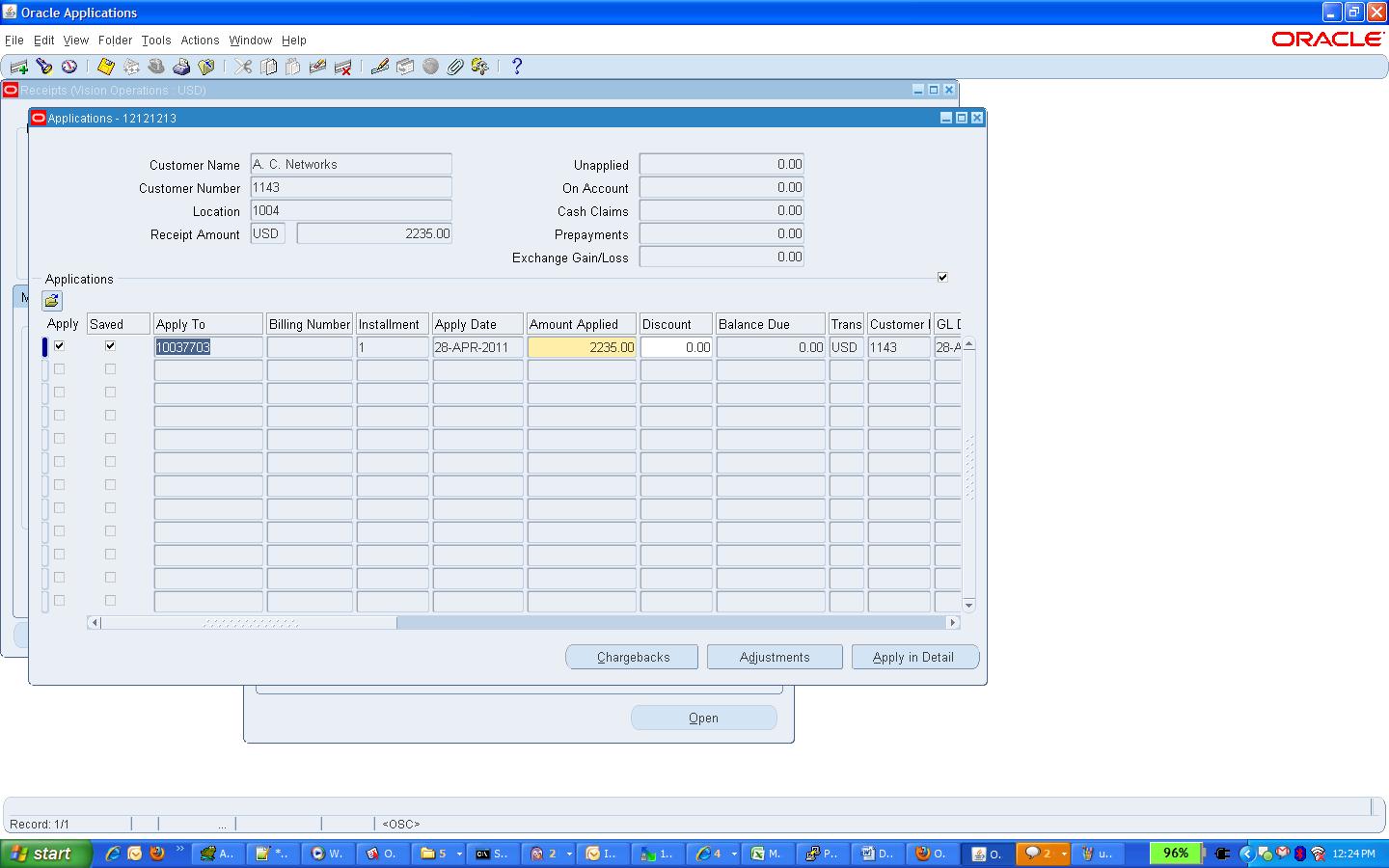Open the View menu
This screenshot has width=1389, height=868.
click(76, 41)
